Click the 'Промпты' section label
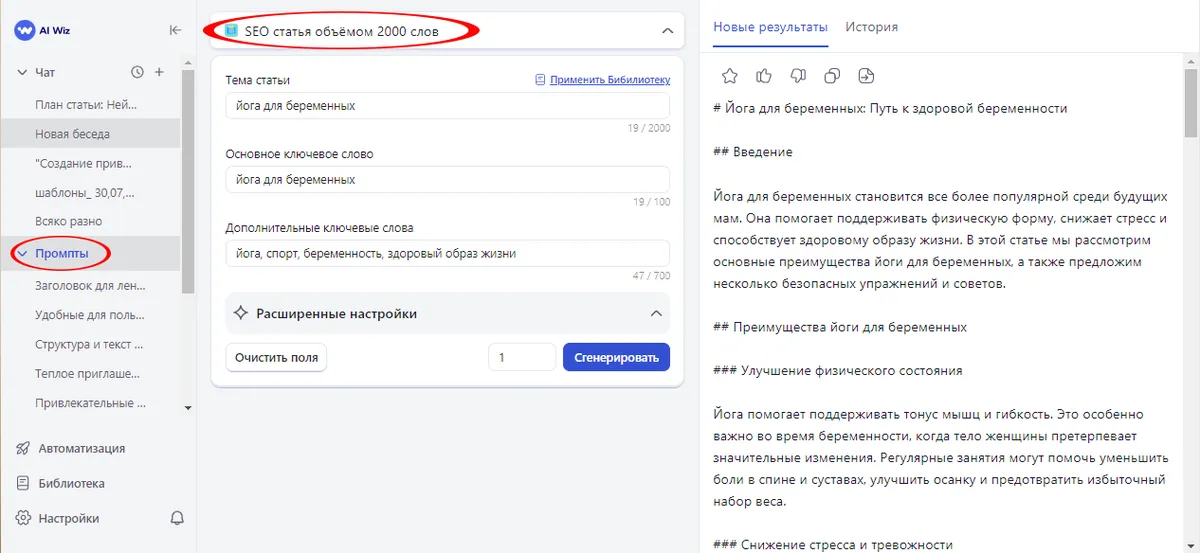Screen dimensions: 1200x553 62,254
